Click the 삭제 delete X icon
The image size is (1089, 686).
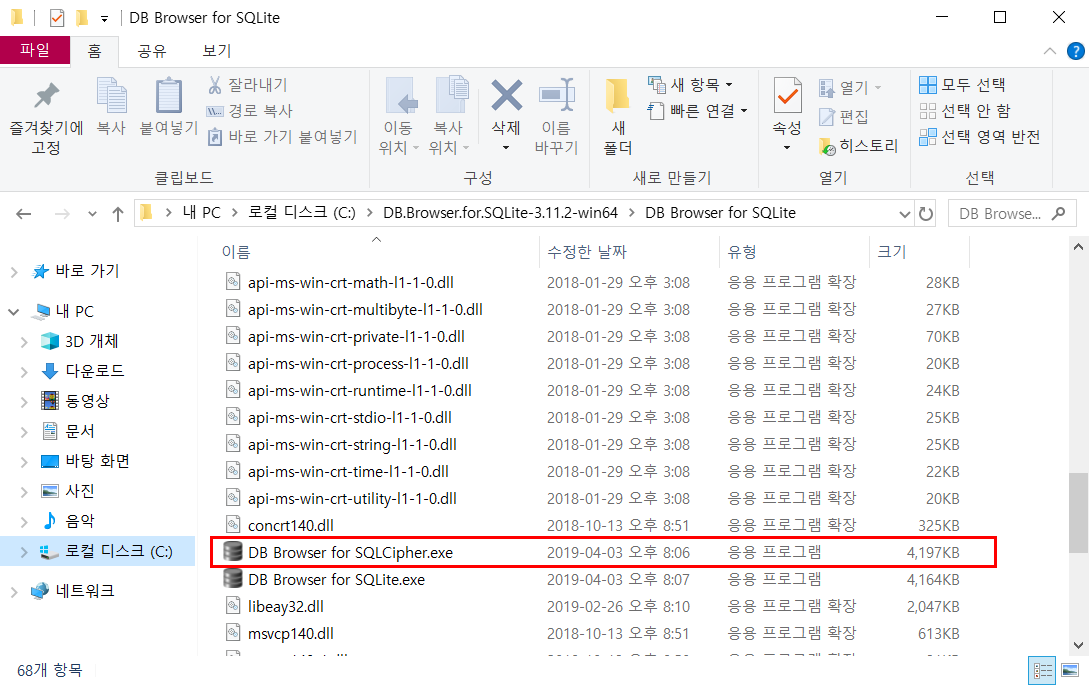point(506,96)
